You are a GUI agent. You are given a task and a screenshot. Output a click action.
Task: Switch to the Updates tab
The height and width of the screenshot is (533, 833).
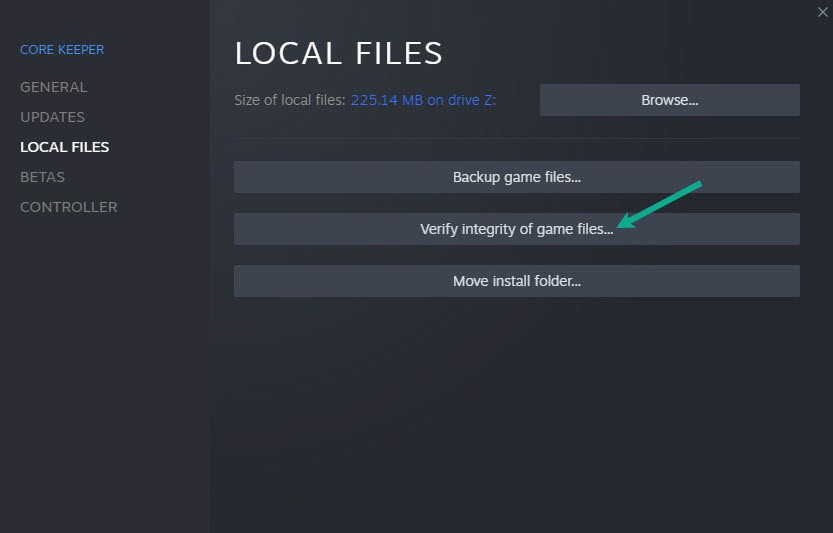point(53,117)
